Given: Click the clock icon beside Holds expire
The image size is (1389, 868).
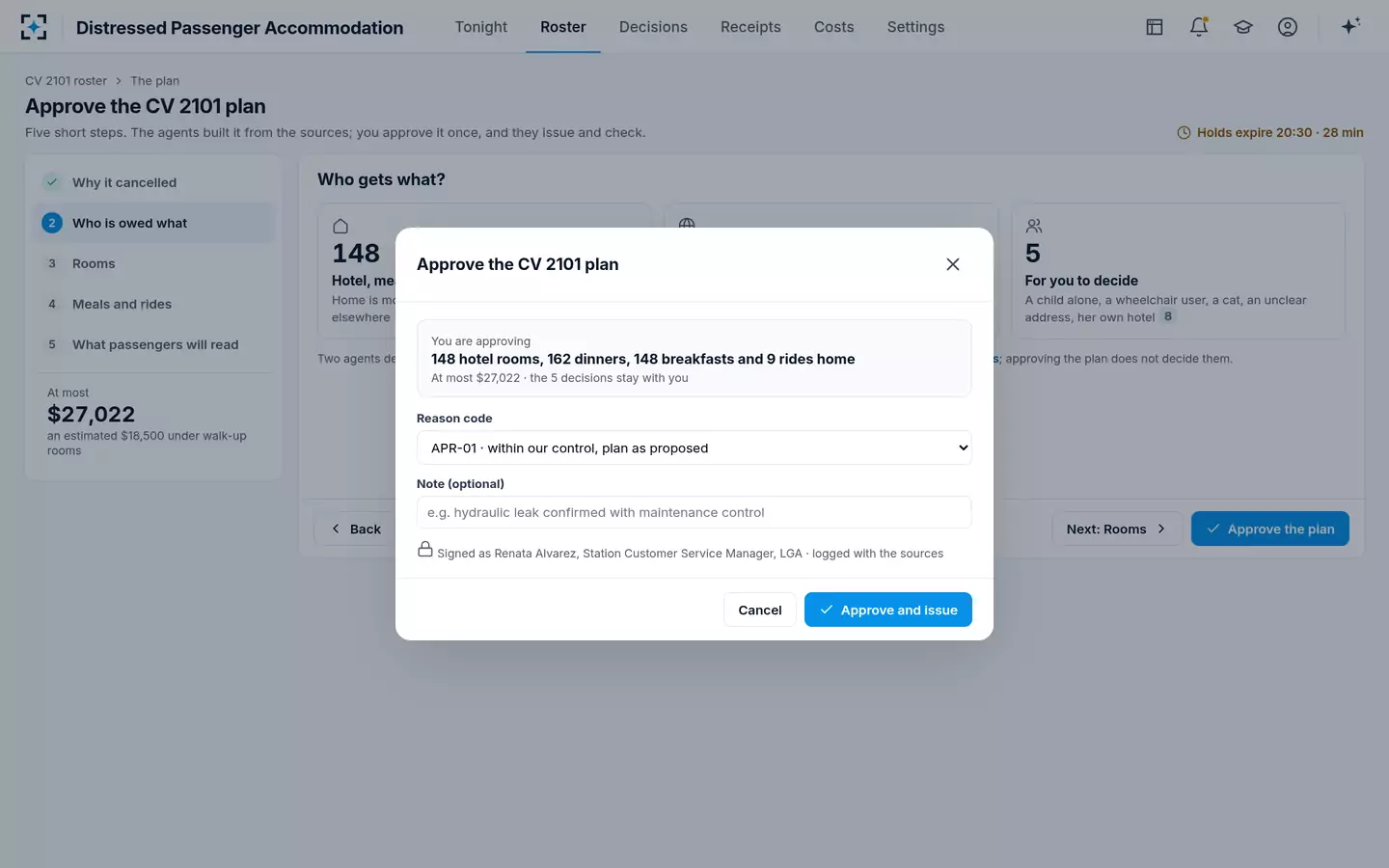Looking at the screenshot, I should 1184,133.
